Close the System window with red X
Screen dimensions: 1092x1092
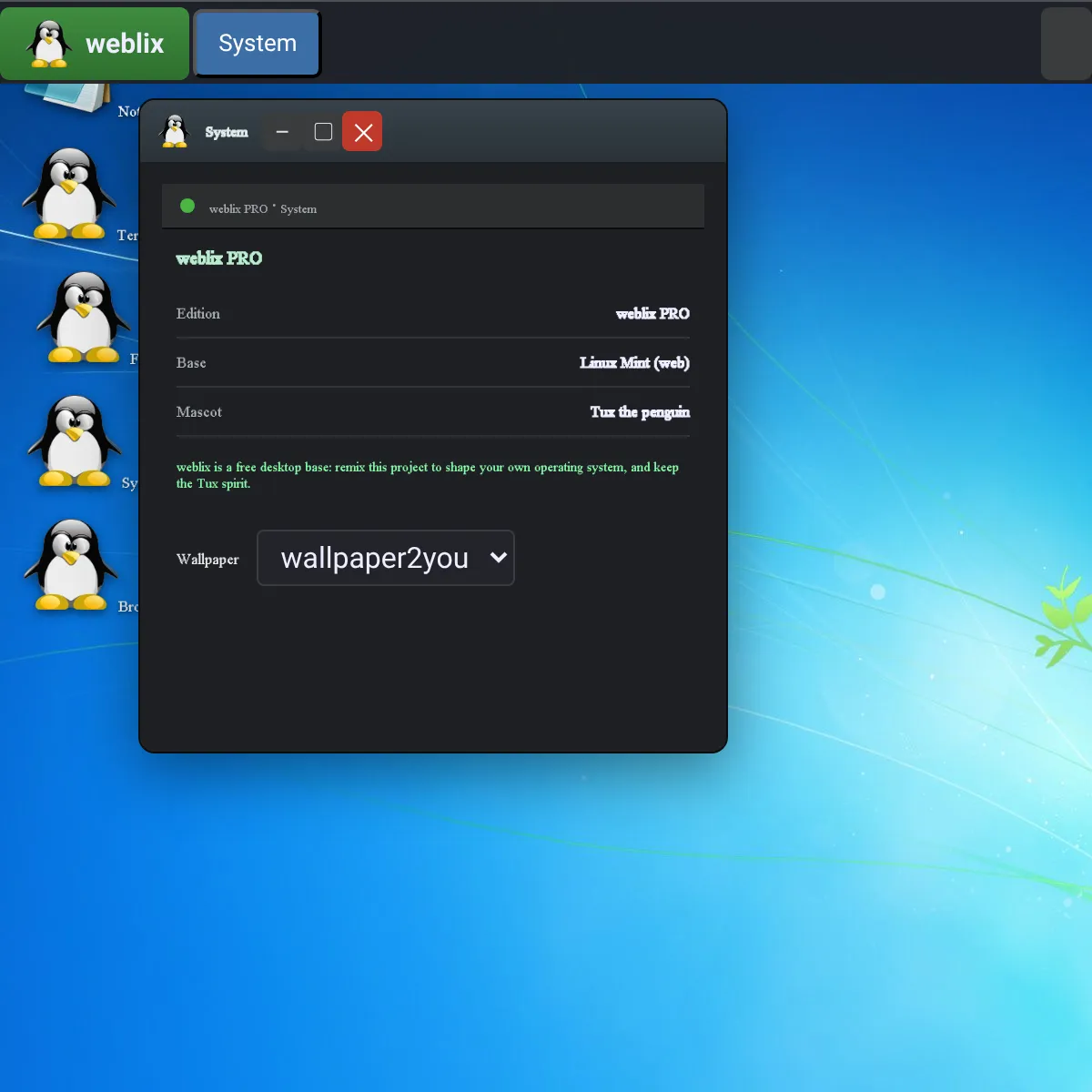coord(362,132)
